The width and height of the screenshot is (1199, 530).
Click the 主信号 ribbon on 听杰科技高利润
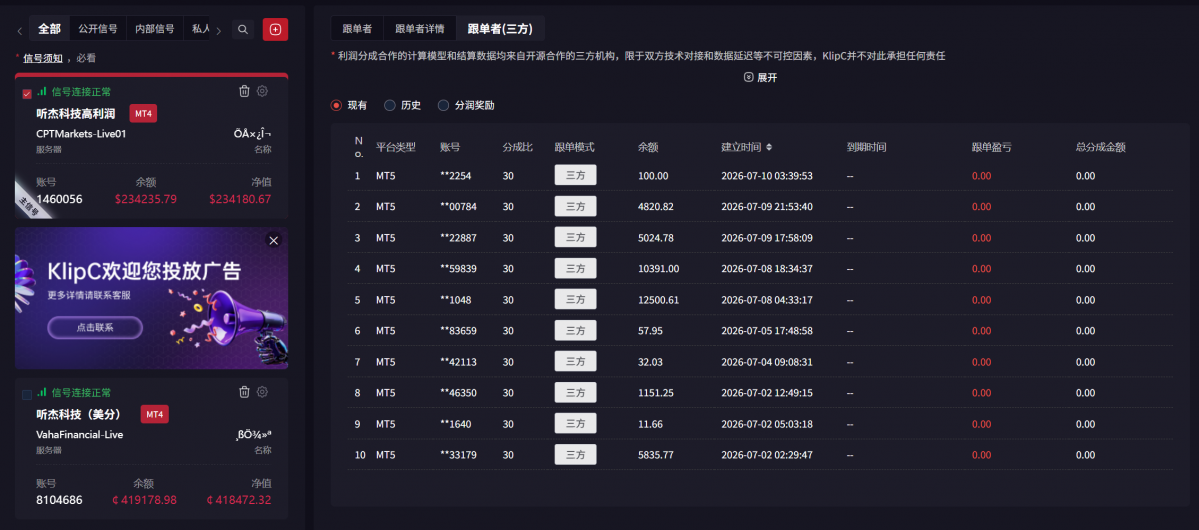[33, 202]
